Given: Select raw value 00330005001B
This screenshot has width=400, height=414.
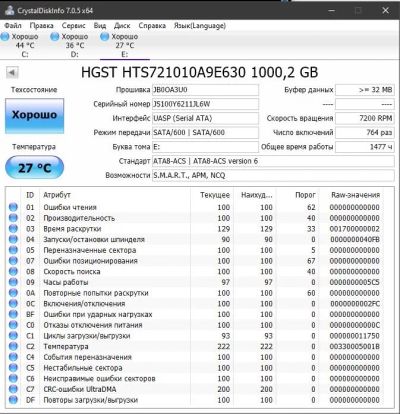Looking at the screenshot, I should point(355,346).
